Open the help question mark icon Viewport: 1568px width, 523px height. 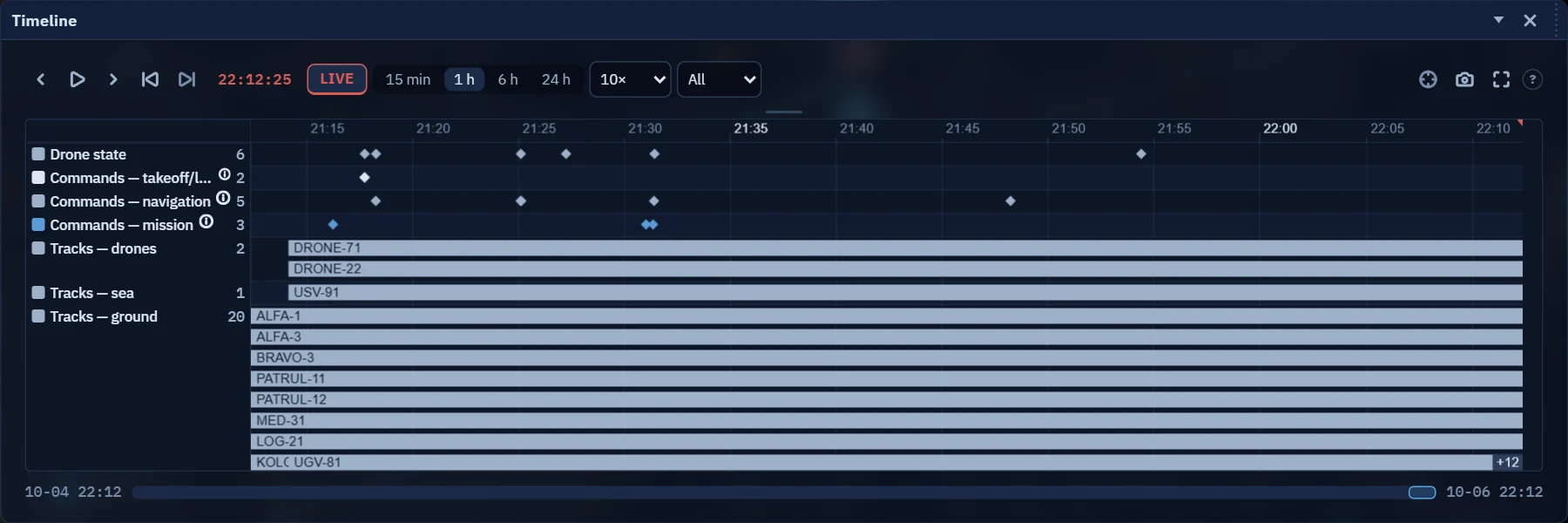point(1532,79)
